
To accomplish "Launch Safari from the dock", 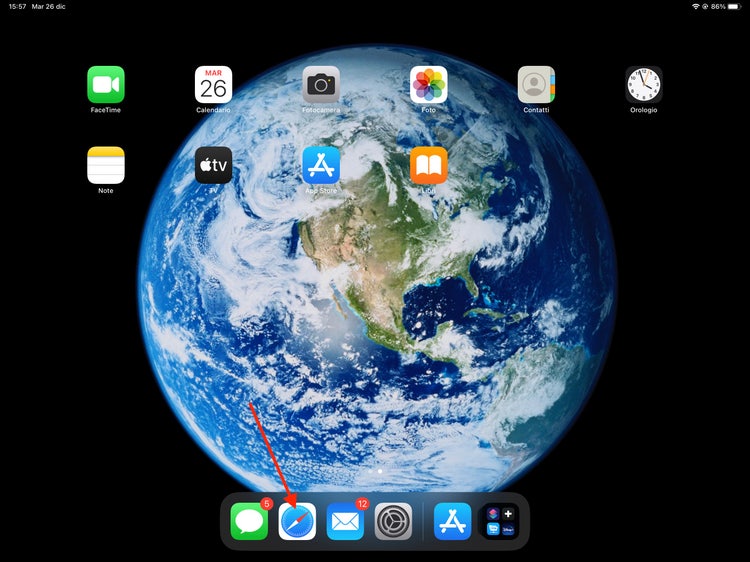I will (297, 521).
